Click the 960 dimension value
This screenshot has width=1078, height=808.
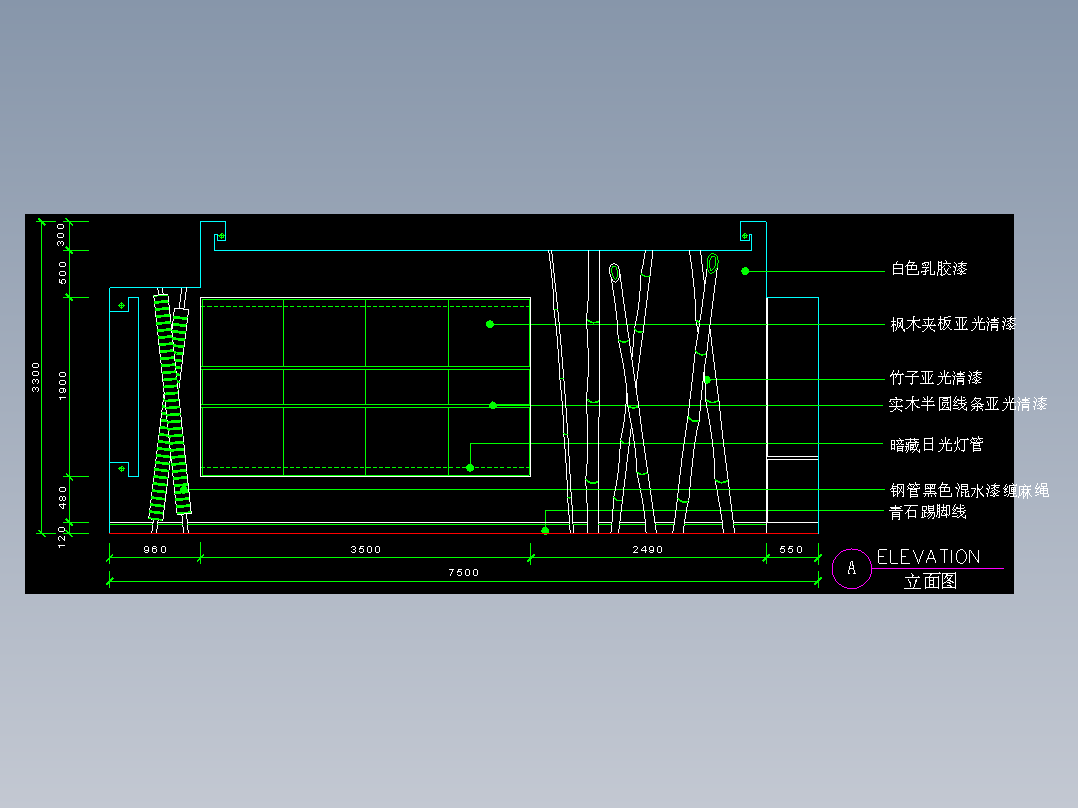tap(155, 549)
